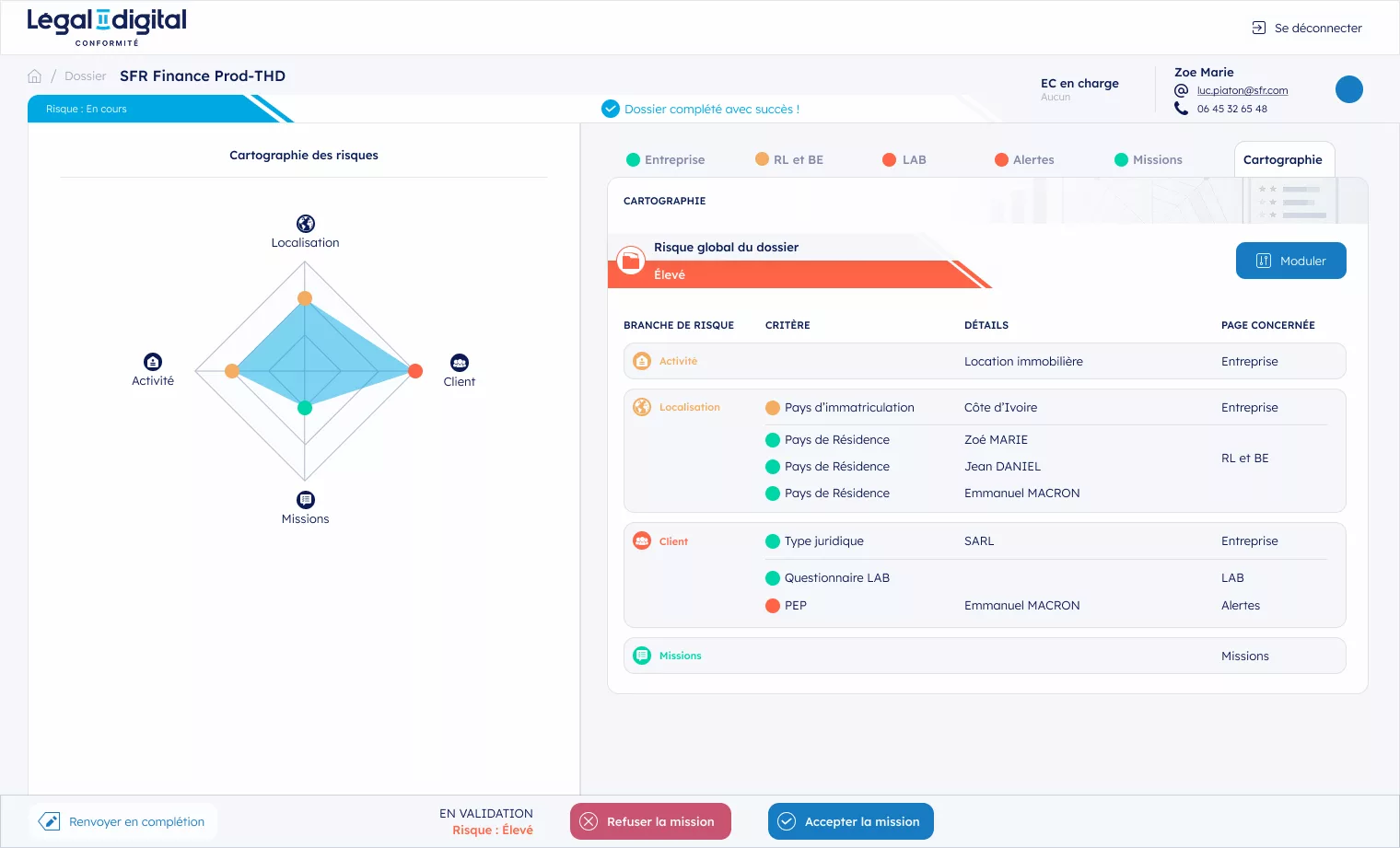Open the luc.piaton@sfr.com email link
This screenshot has width=1400, height=848.
click(x=1242, y=90)
